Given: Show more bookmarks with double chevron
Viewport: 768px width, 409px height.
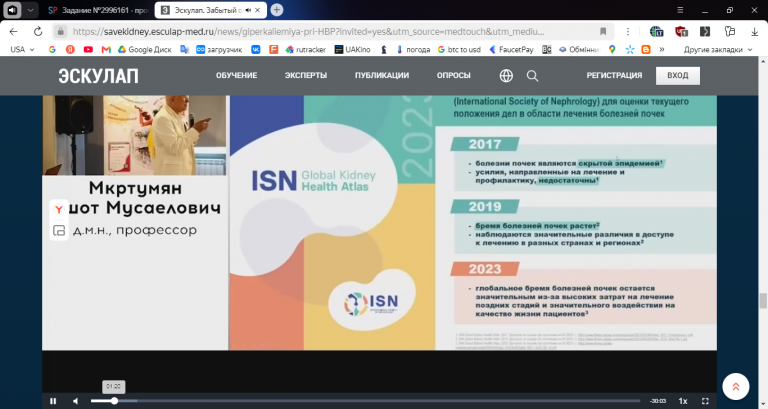Looking at the screenshot, I should coord(662,49).
